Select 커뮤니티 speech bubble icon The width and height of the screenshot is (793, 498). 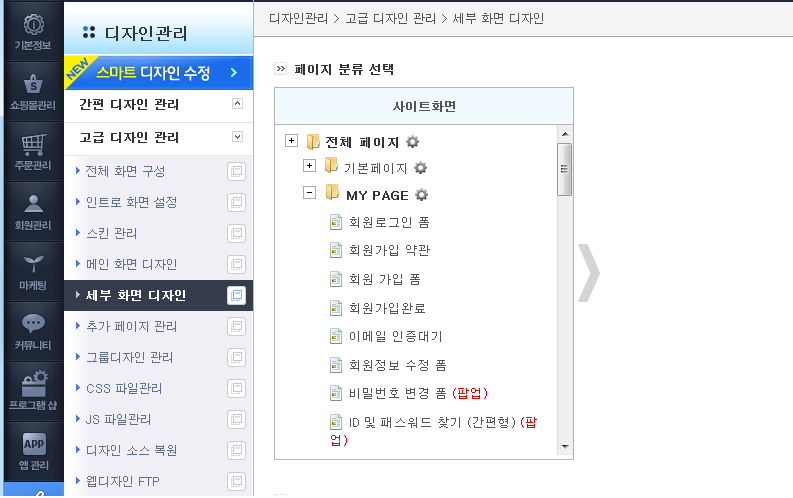tap(33, 324)
